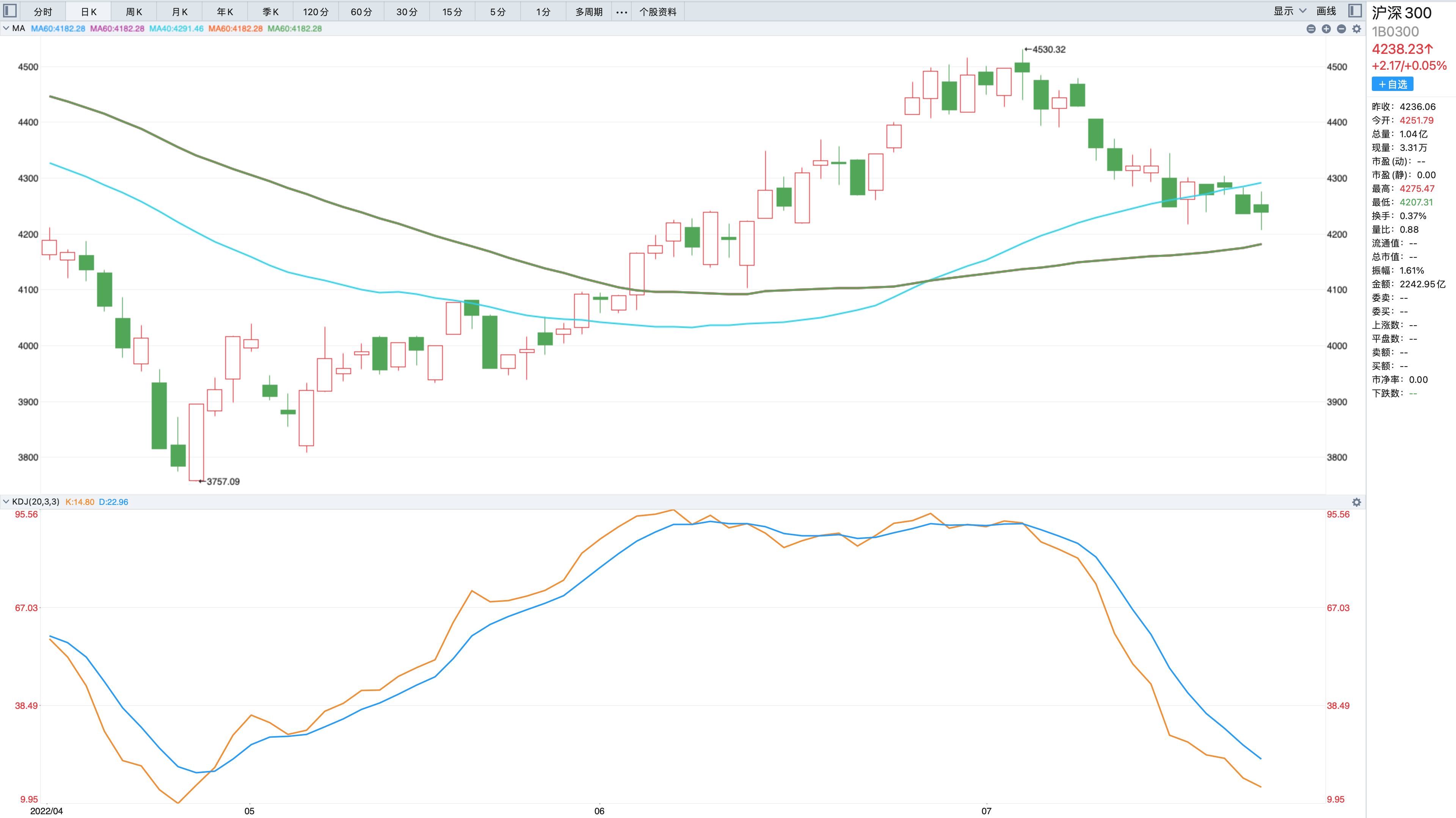Zoom out with the minus-circle icon

1341,29
